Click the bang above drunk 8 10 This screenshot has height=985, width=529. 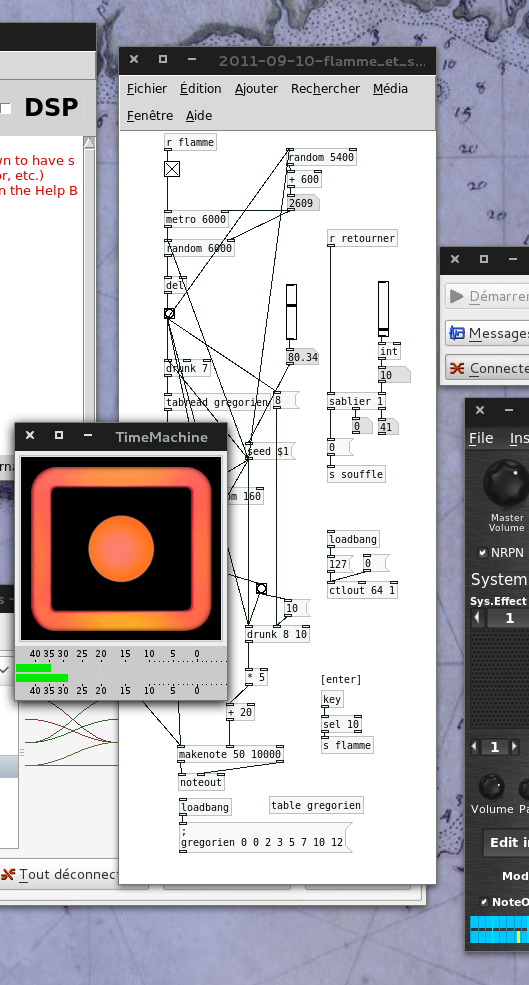pos(261,589)
